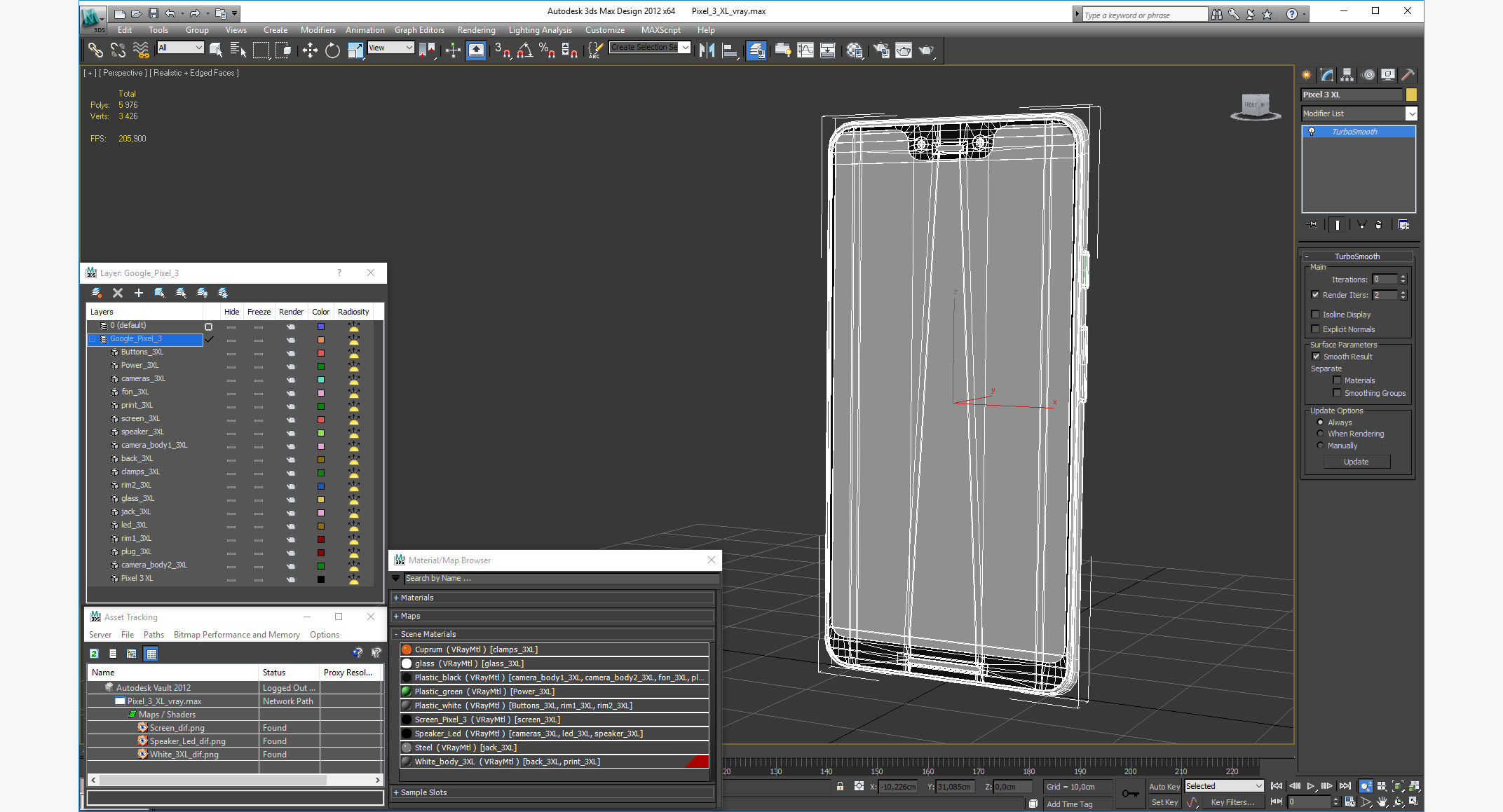Toggle the 3D Snaps tool
This screenshot has height=812, width=1503.
coord(503,50)
